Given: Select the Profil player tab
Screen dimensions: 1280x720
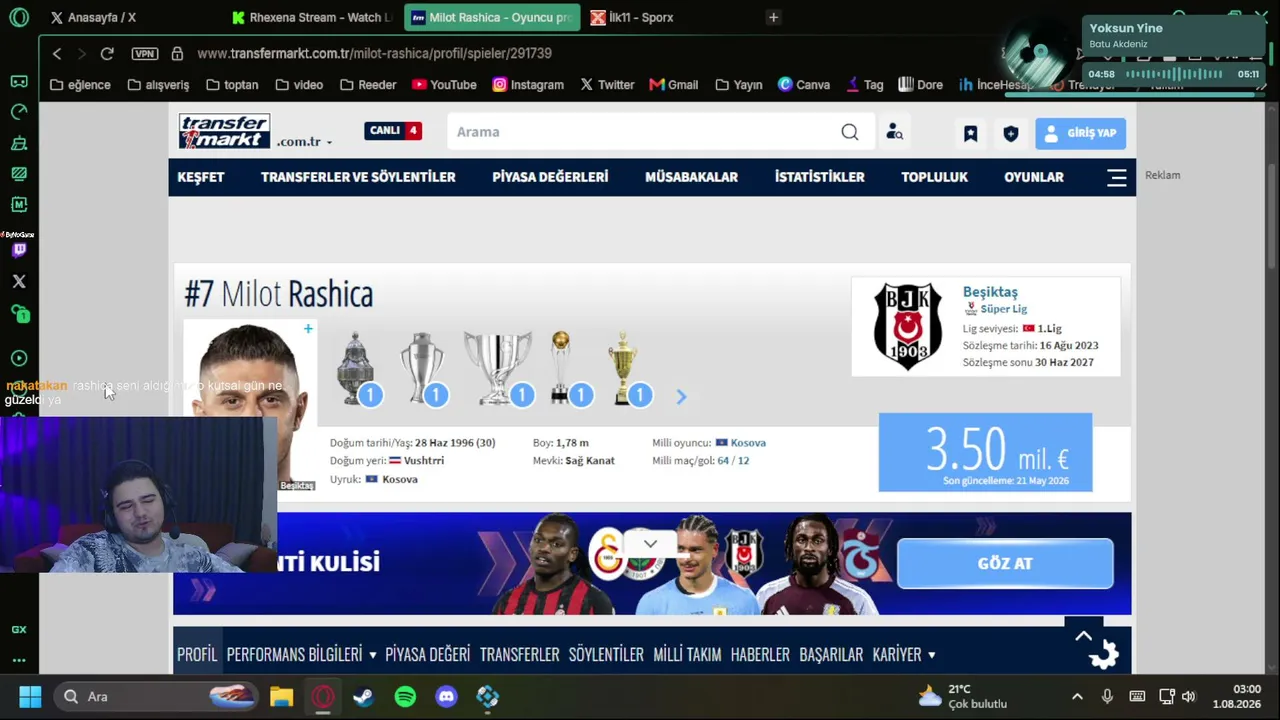Looking at the screenshot, I should pyautogui.click(x=197, y=655).
